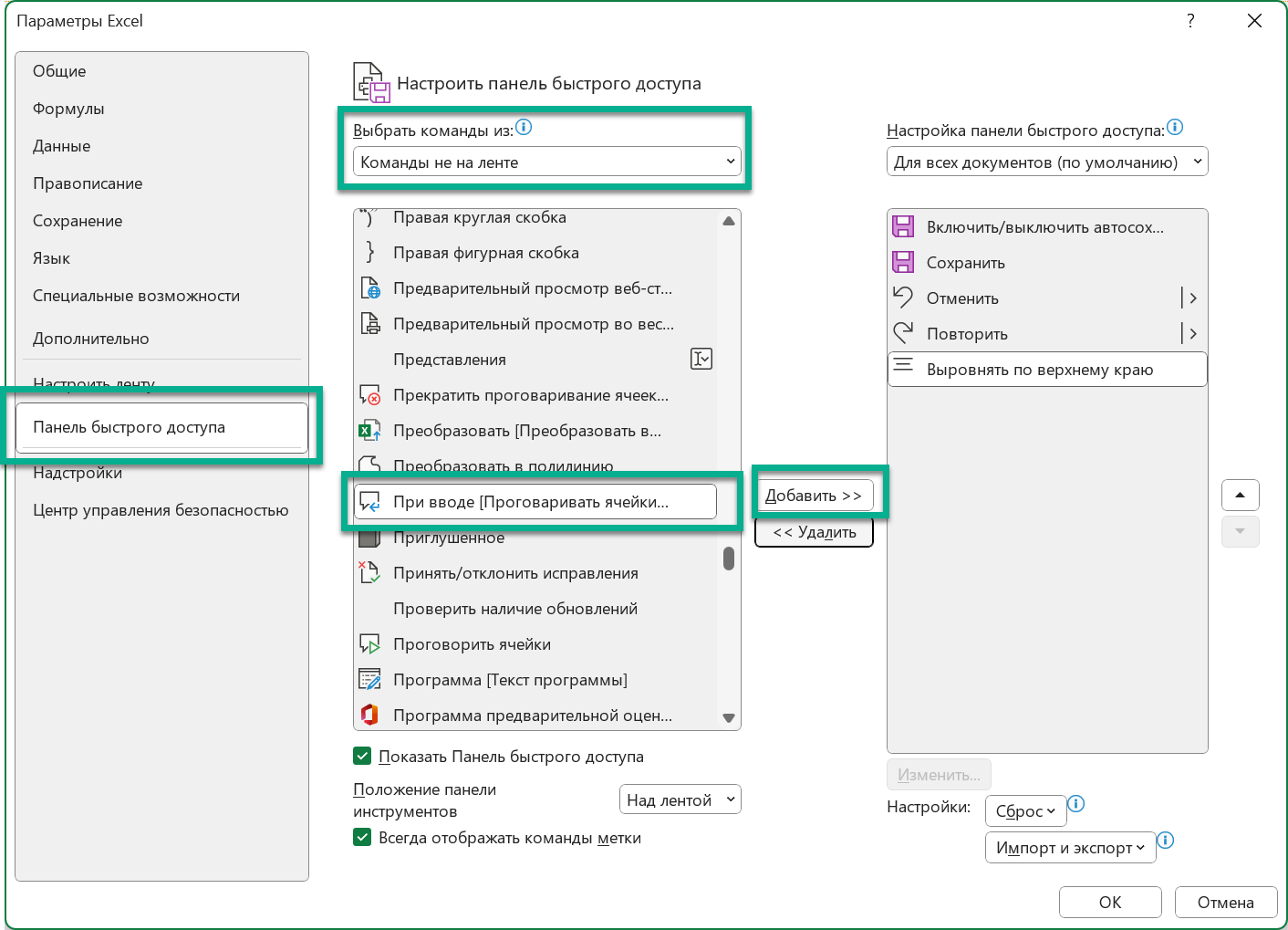Click the scroll-up arrow of the command list
This screenshot has height=930, width=1288.
pos(728,221)
